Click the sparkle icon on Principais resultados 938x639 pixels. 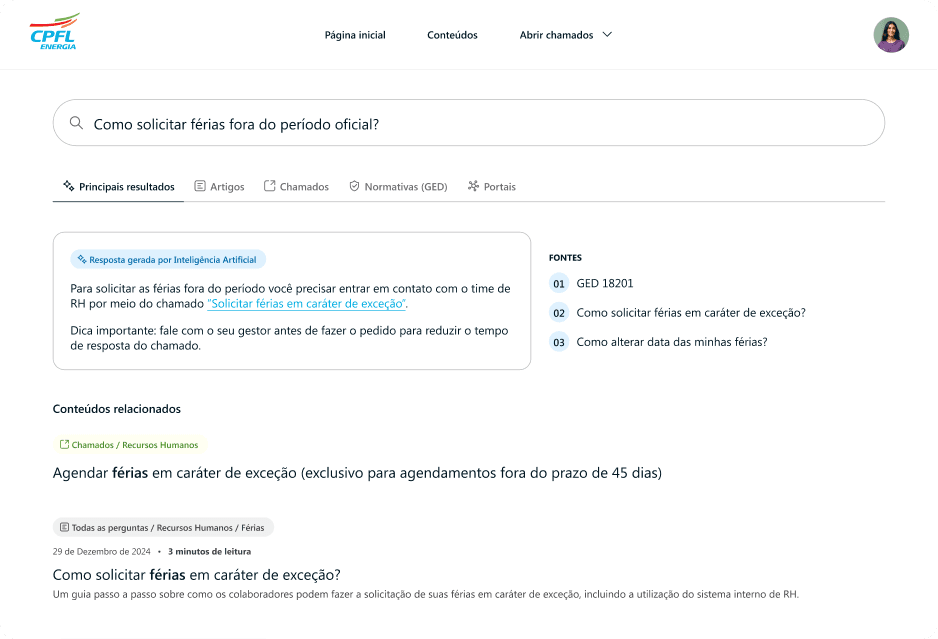click(69, 185)
